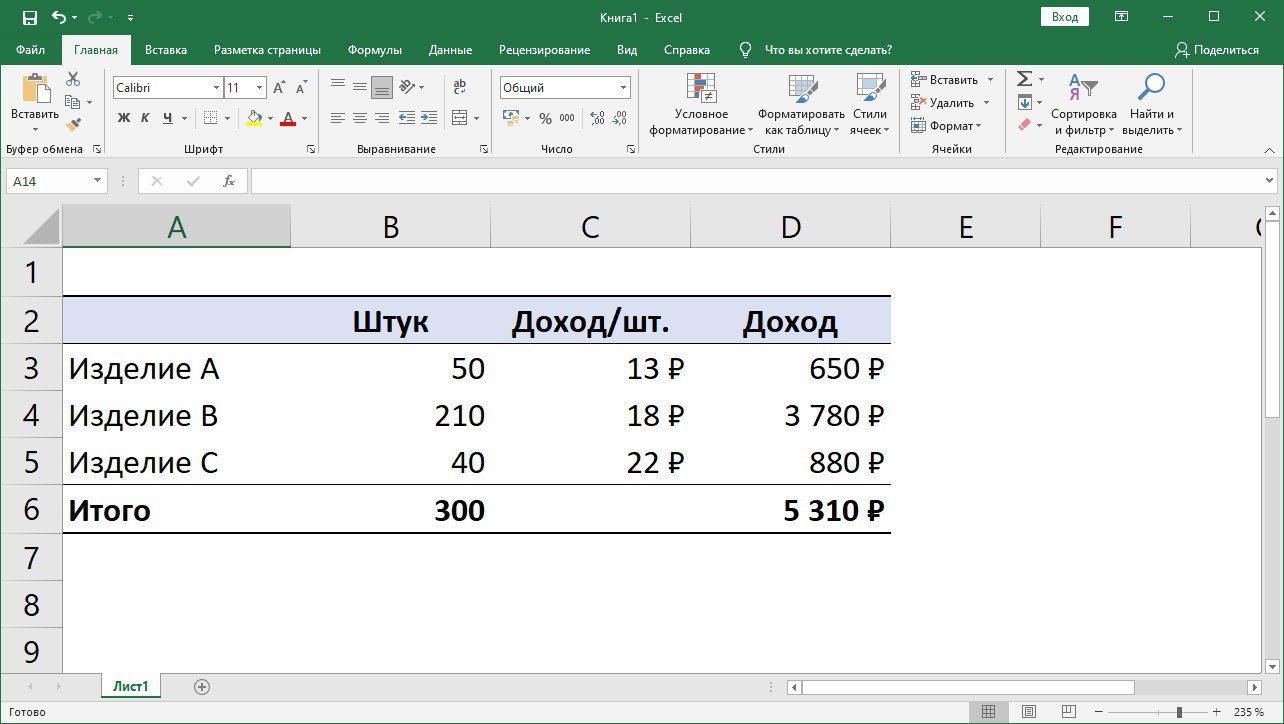
Task: Toggle Bold Ж formatting
Action: [x=124, y=118]
